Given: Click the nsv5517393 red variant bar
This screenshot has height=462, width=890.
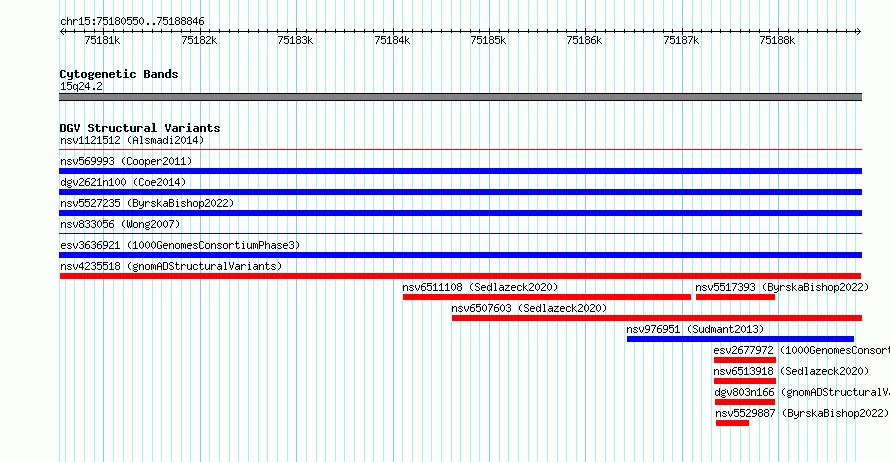Looking at the screenshot, I should pos(735,297).
